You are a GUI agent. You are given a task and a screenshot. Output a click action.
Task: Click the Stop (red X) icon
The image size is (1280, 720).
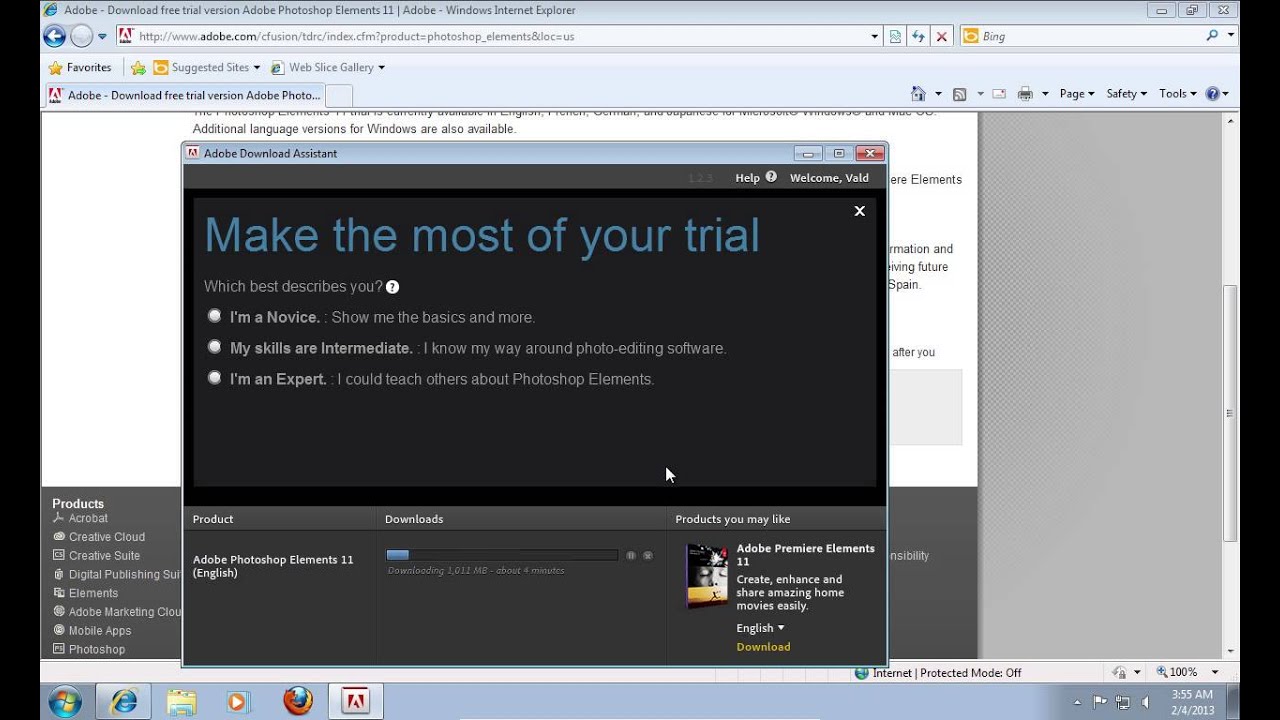941,36
